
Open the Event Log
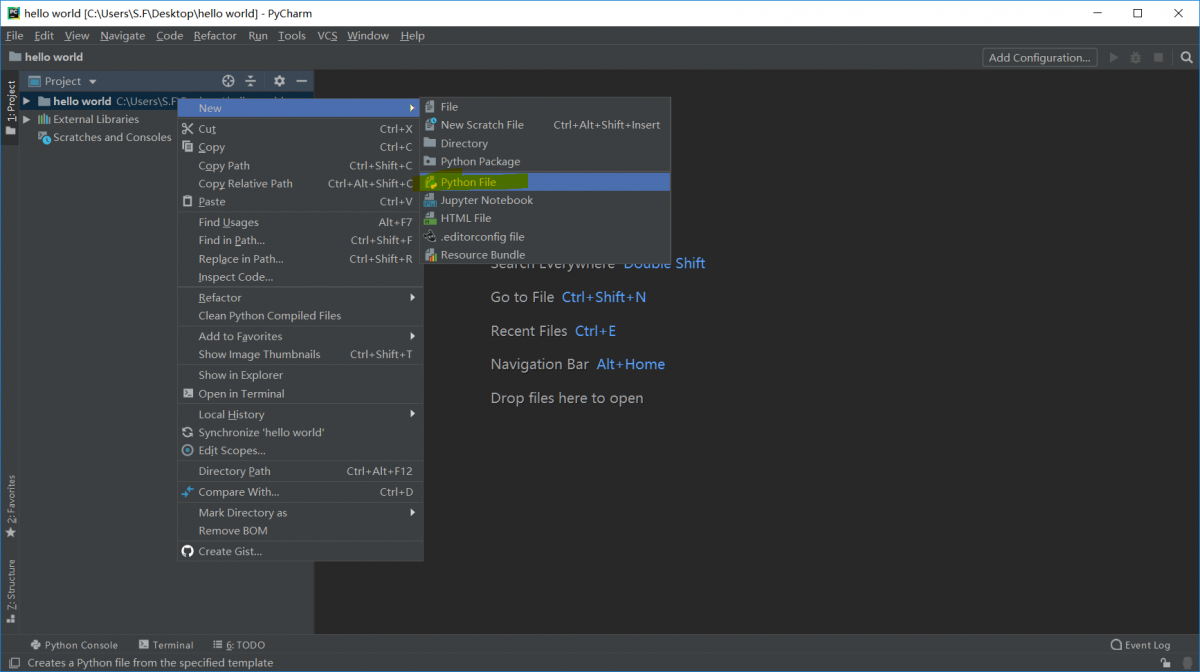tap(1140, 645)
